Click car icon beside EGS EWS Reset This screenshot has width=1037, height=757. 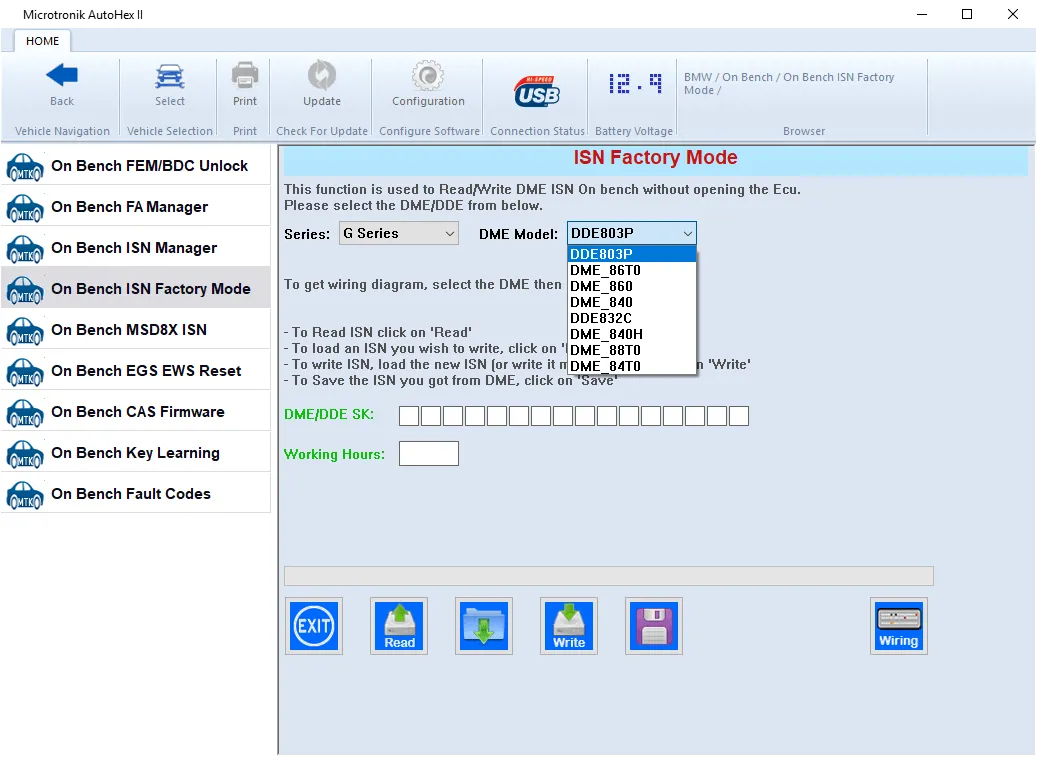(x=25, y=372)
